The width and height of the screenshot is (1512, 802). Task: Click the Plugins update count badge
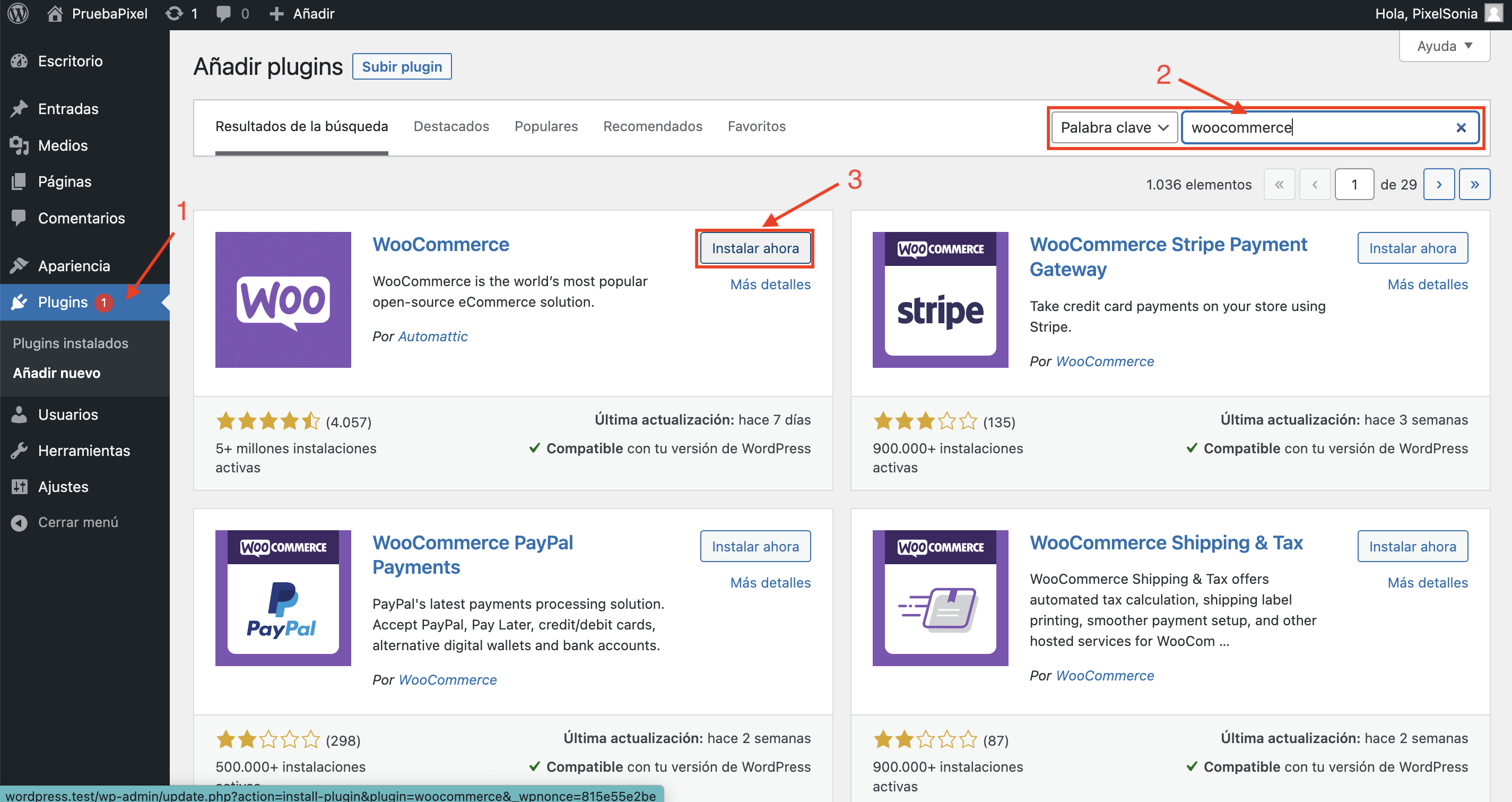click(x=104, y=303)
